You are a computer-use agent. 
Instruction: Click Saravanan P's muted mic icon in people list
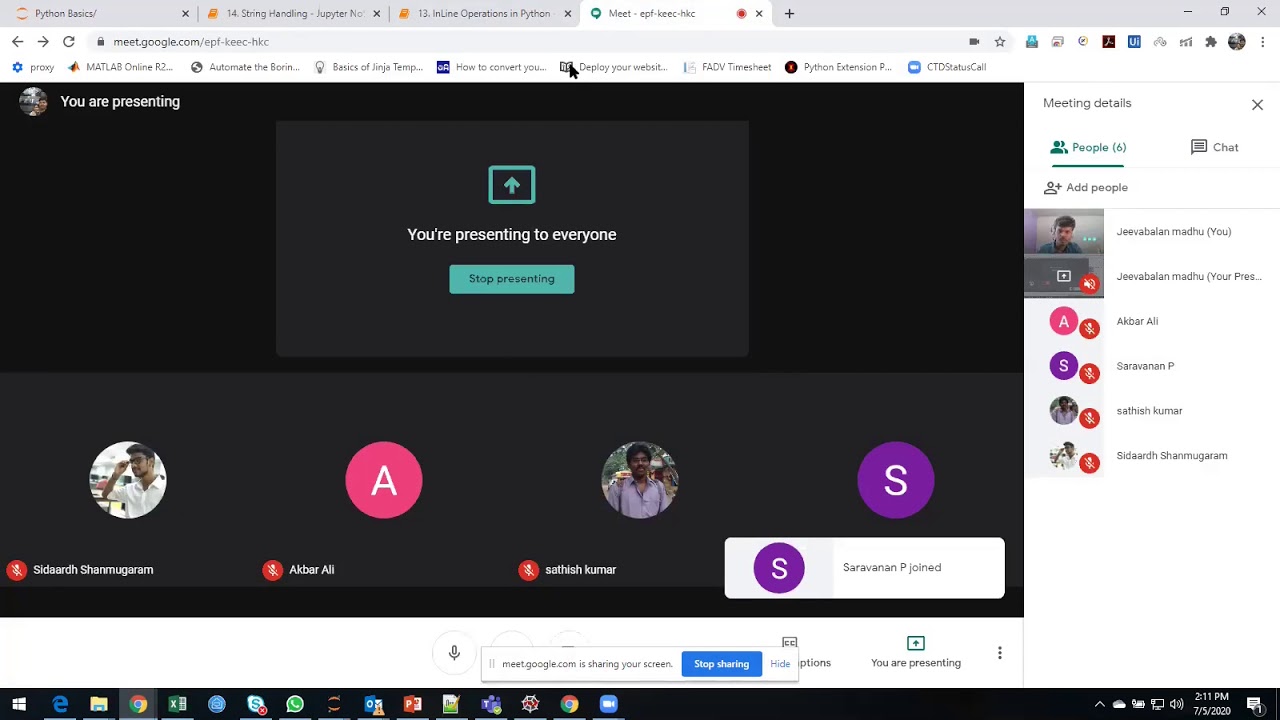(1089, 373)
